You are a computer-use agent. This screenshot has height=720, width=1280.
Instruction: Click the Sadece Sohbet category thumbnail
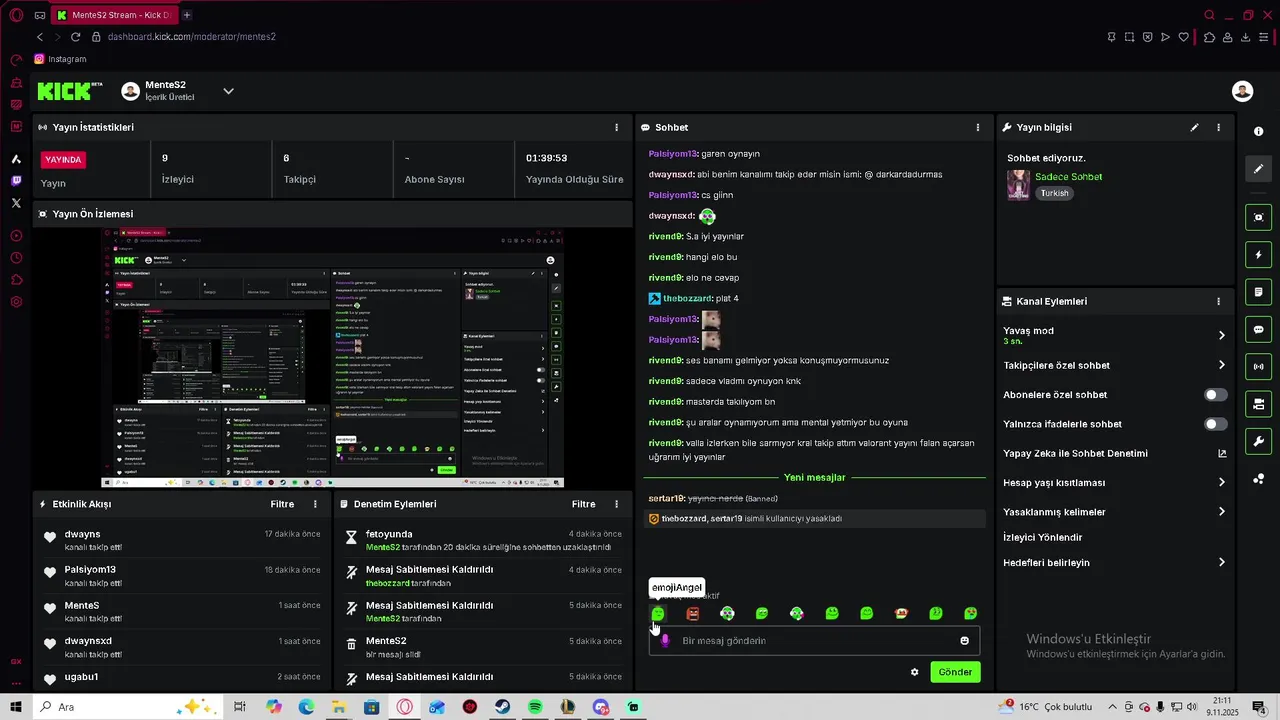pyautogui.click(x=1018, y=185)
